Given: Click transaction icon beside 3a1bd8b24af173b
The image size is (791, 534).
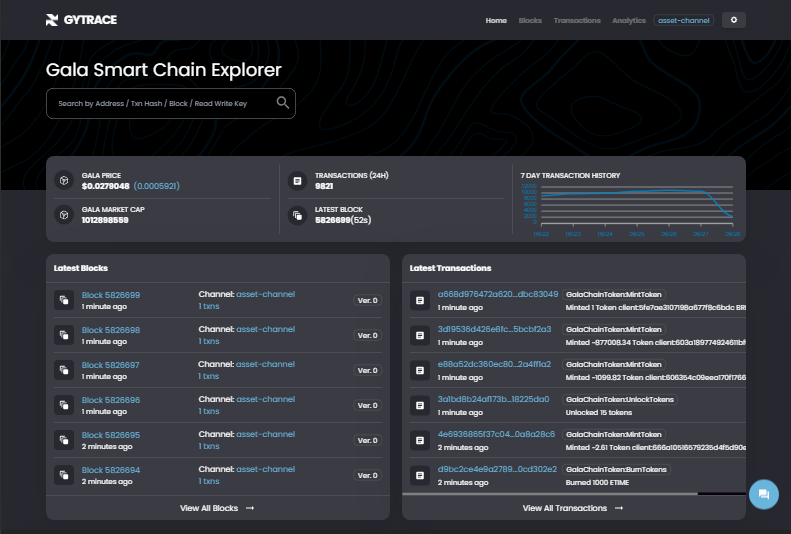Looking at the screenshot, I should tap(420, 405).
